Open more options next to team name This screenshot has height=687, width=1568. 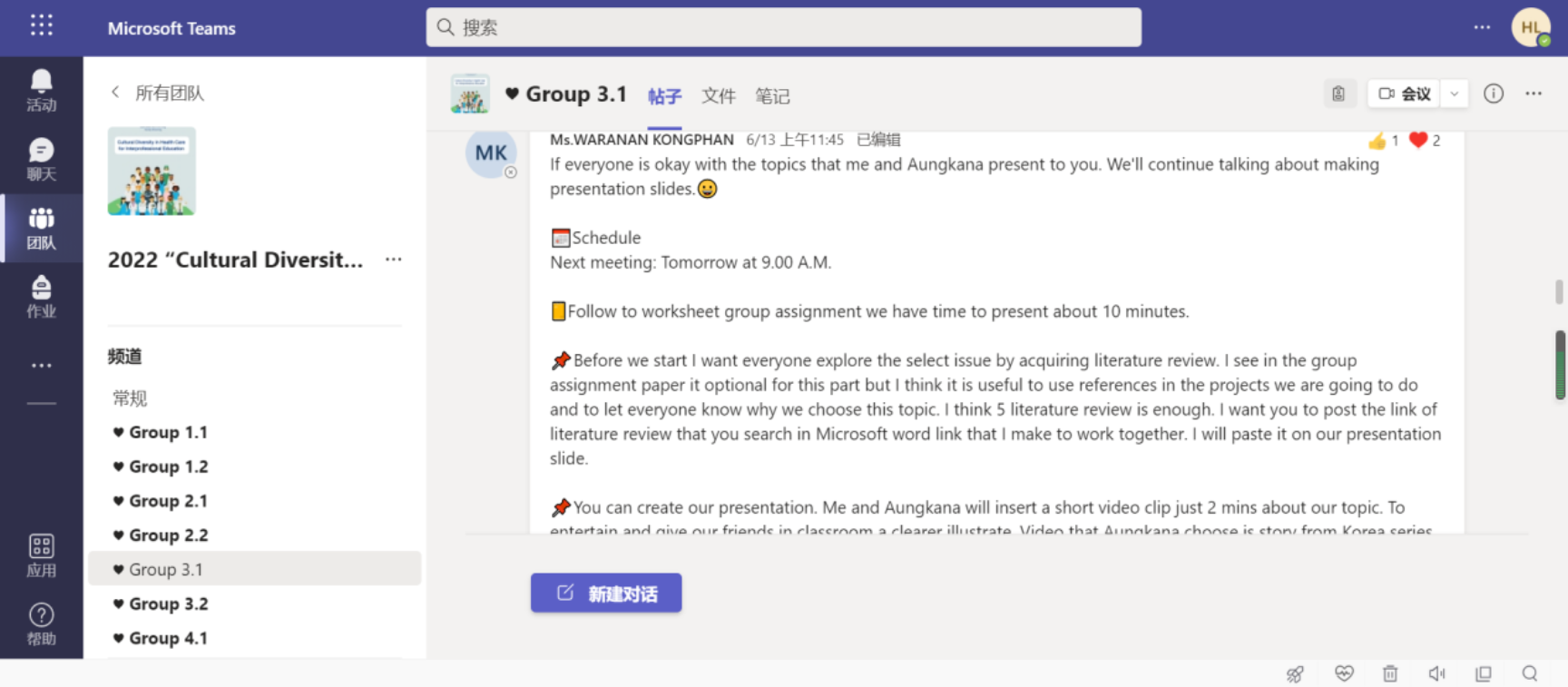393,260
